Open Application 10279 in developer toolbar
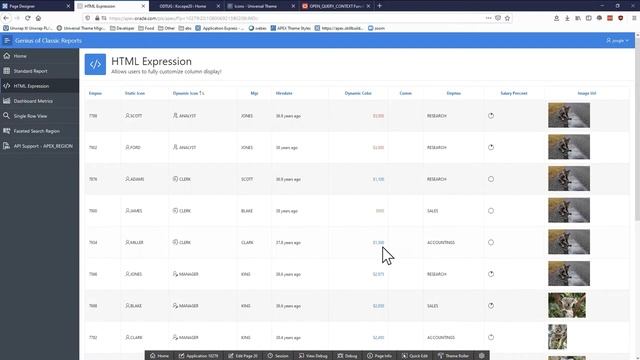The width and height of the screenshot is (640, 360). click(198, 356)
